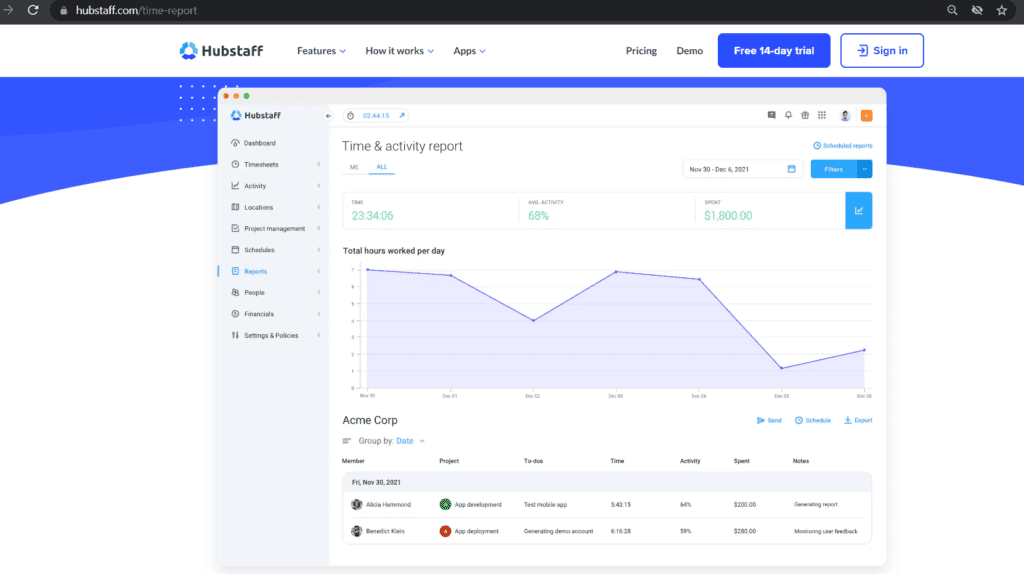Open the How it works dropdown
This screenshot has height=574, width=1024.
399,50
